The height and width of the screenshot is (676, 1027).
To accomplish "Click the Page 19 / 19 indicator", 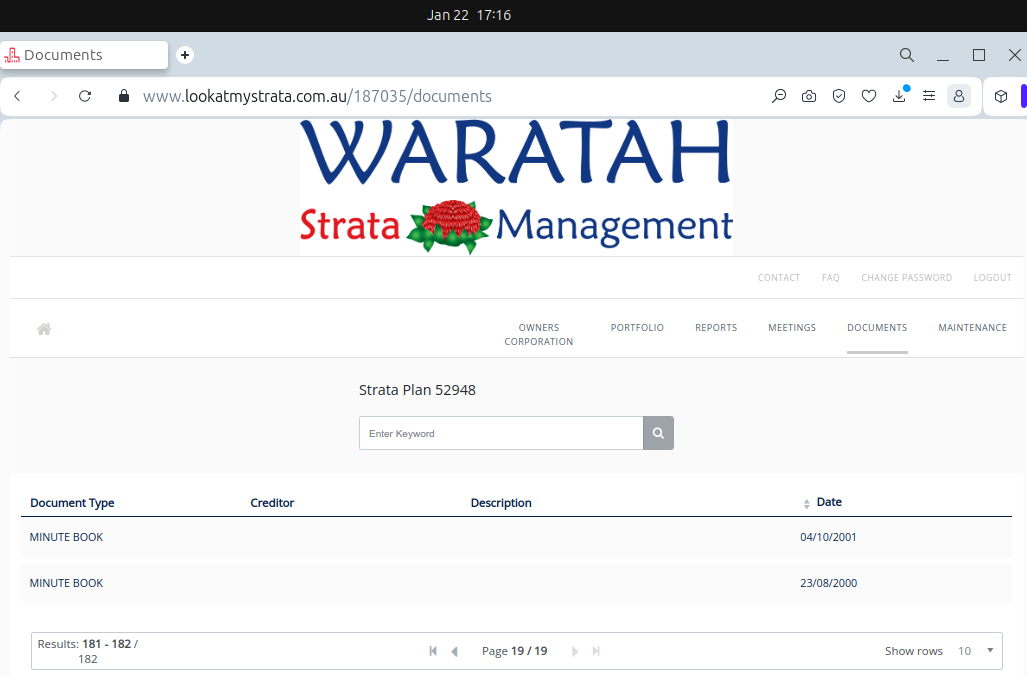I will [514, 651].
